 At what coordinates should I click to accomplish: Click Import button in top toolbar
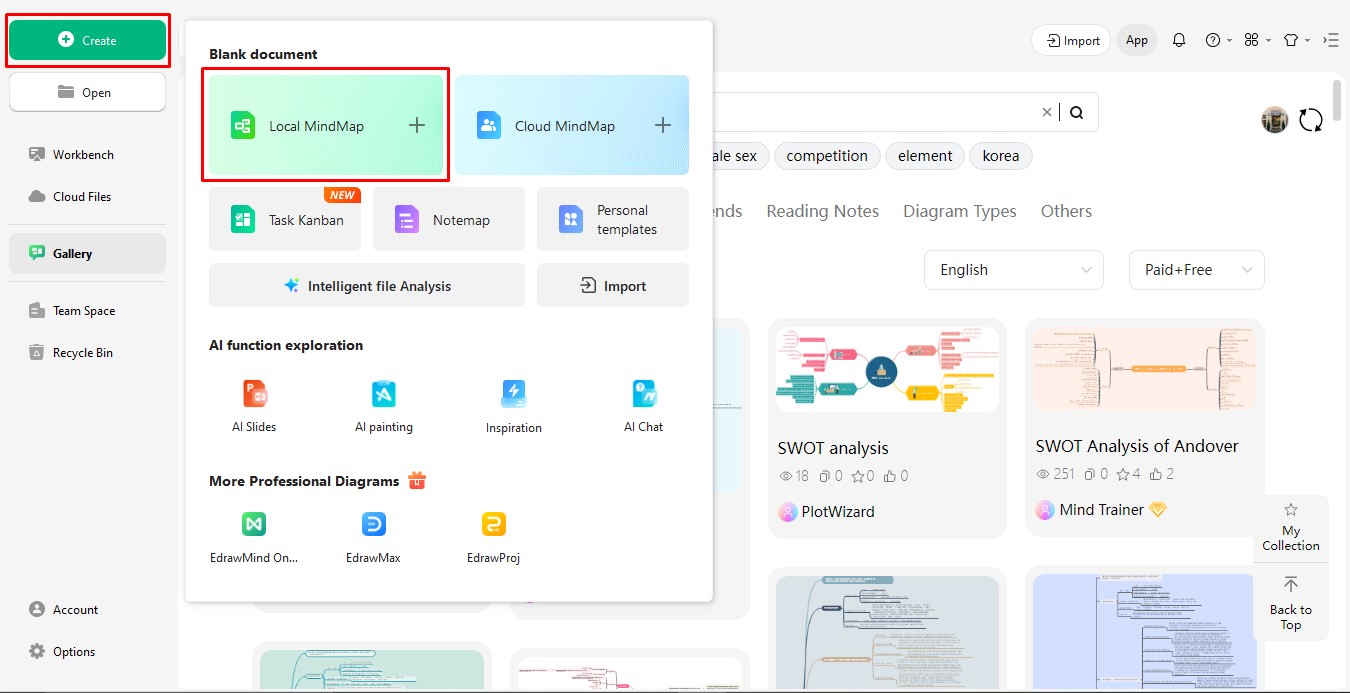coord(1071,40)
